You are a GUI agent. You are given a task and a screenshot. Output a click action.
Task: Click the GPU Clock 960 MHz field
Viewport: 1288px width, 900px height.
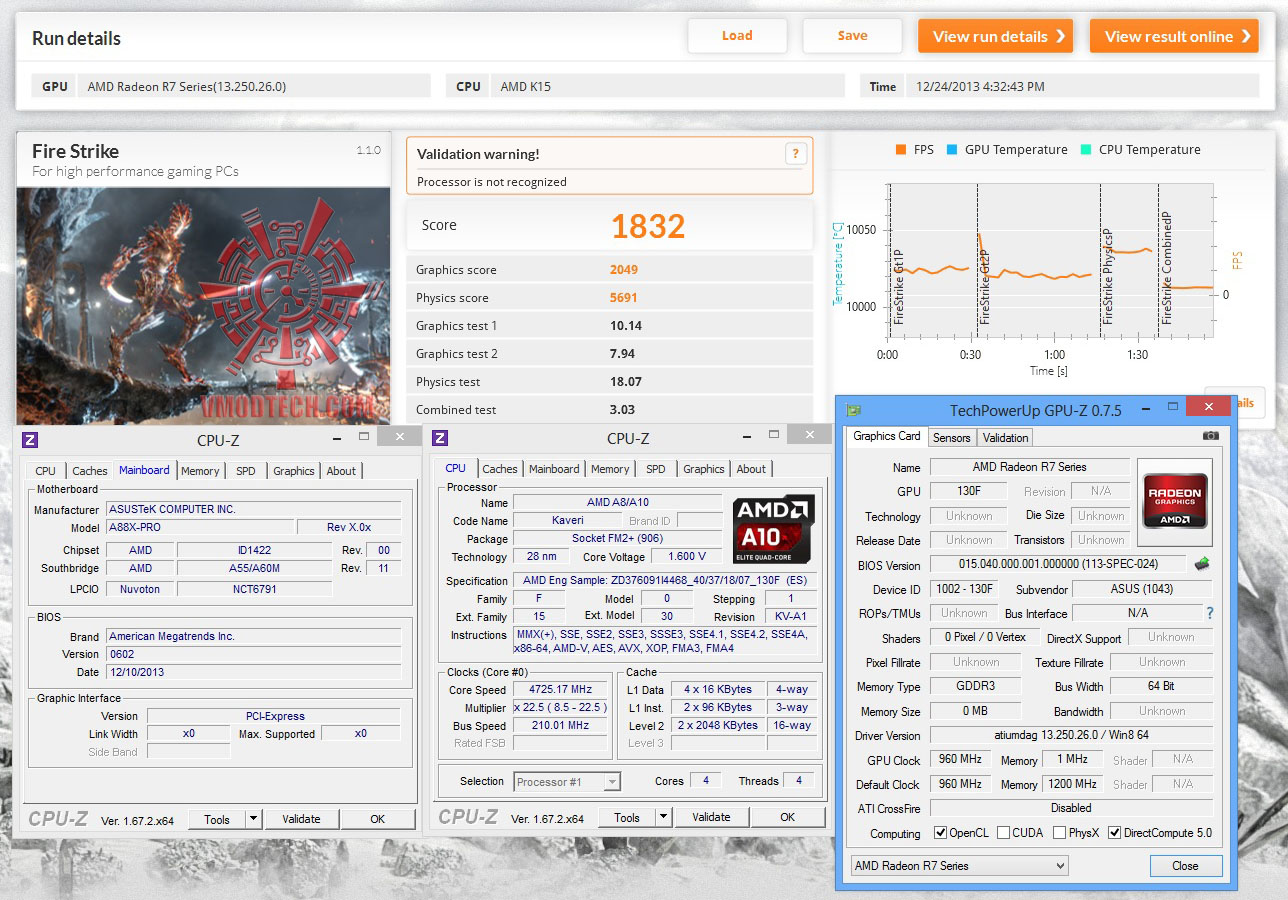(x=960, y=760)
